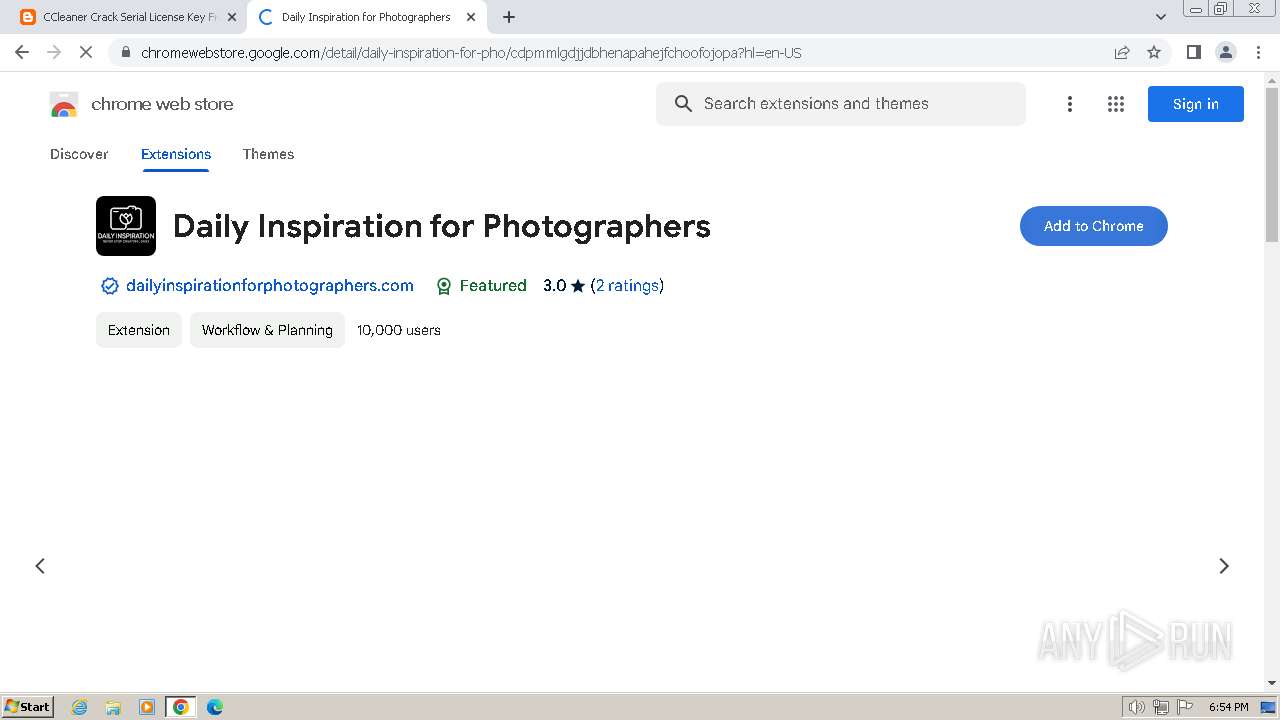Open the dailyinspirationforphotographers.com link
Screen dimensions: 1280x720
click(x=270, y=286)
